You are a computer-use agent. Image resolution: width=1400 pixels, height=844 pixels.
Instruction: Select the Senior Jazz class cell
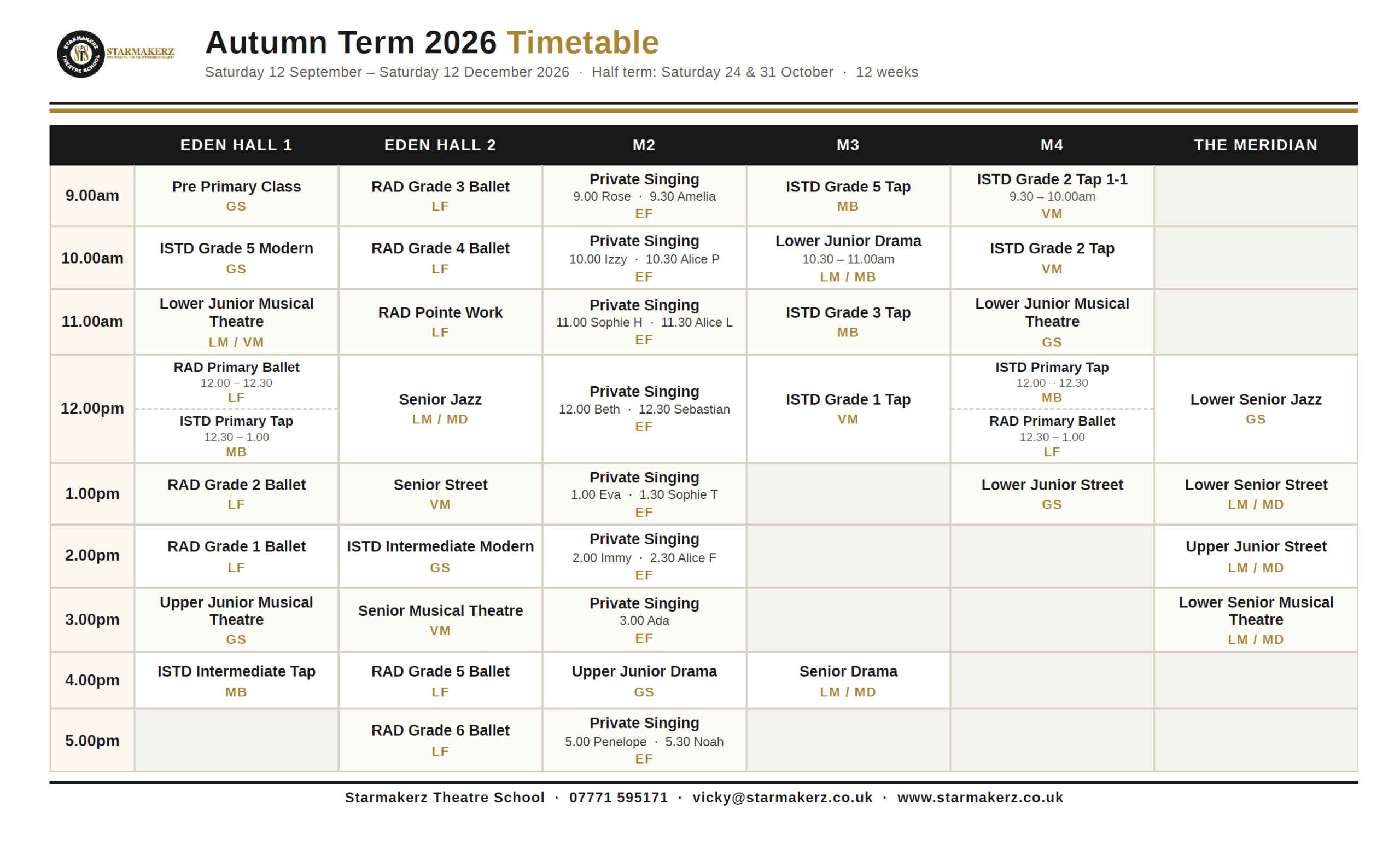(x=440, y=409)
